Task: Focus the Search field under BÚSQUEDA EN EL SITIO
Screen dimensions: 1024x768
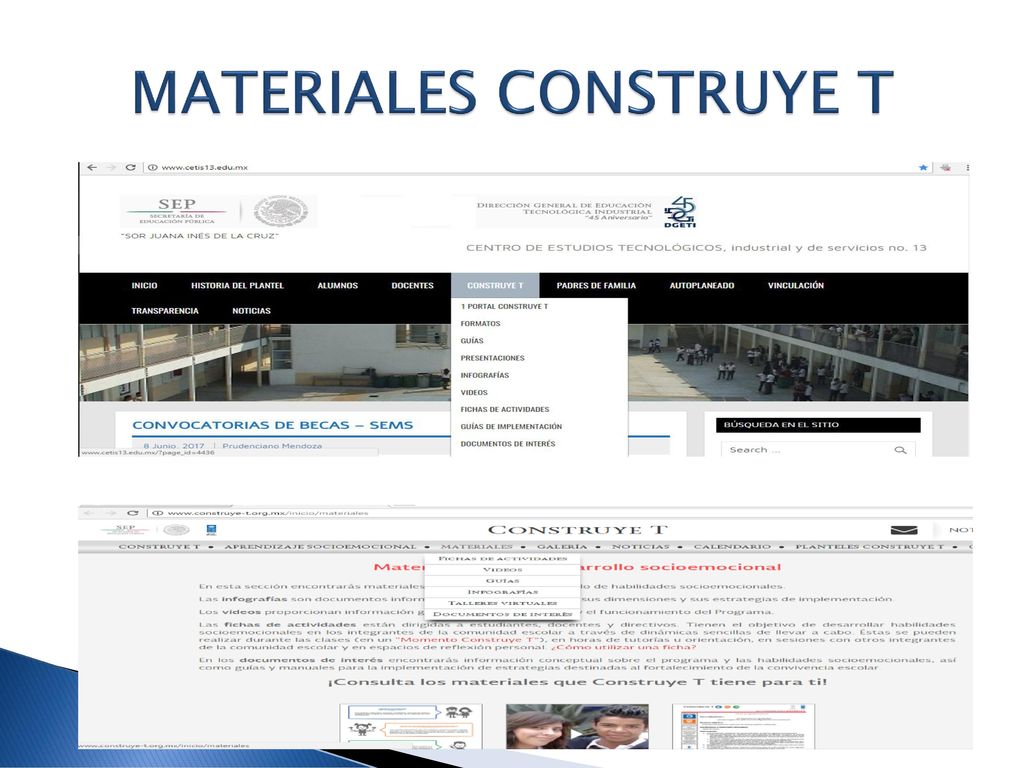Action: click(x=818, y=450)
